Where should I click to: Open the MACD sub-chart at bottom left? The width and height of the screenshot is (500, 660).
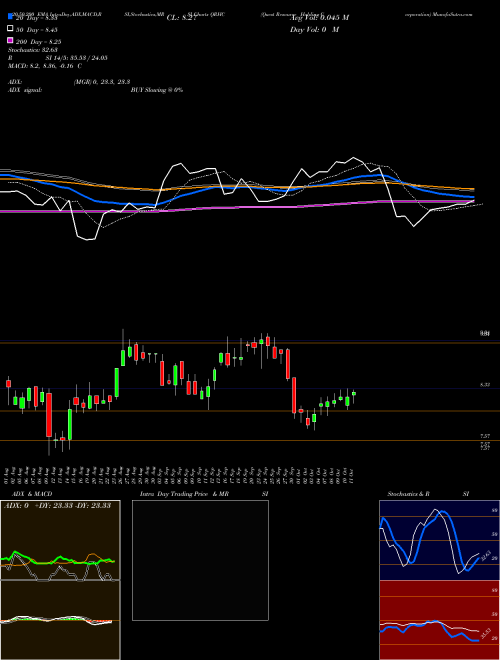60,620
